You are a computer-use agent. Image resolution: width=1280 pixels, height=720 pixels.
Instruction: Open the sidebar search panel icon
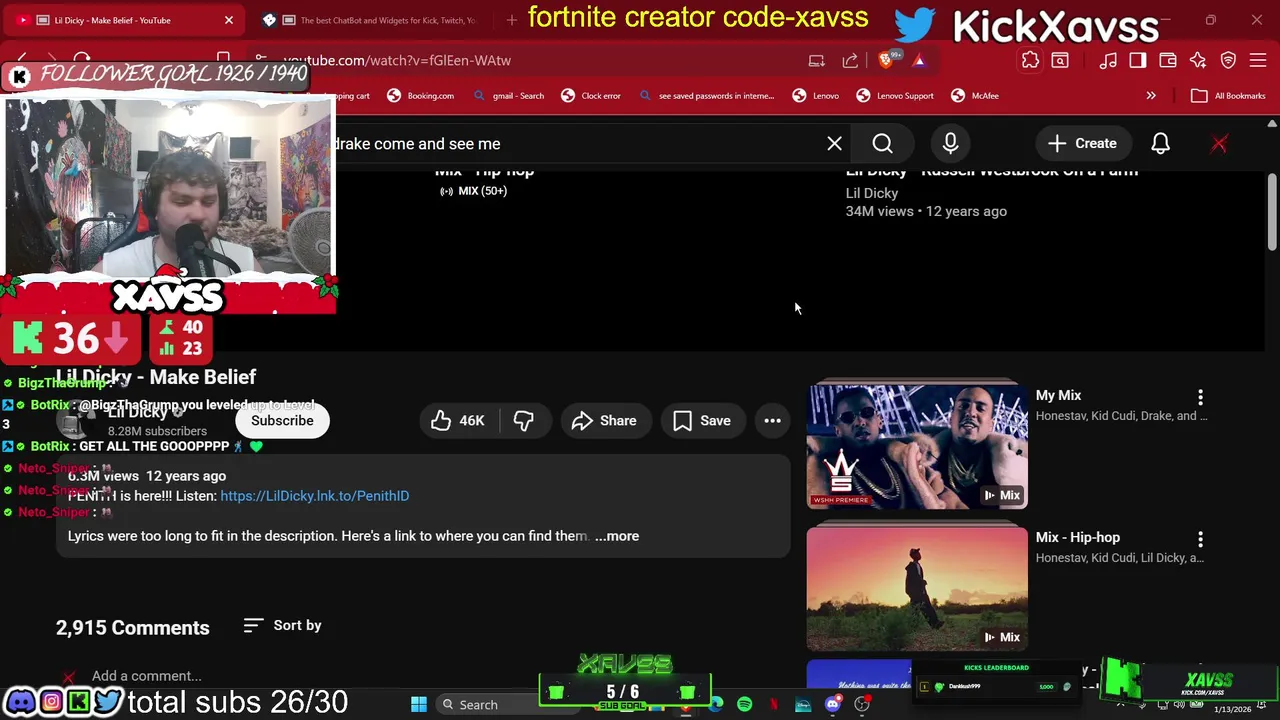[x=1060, y=61]
